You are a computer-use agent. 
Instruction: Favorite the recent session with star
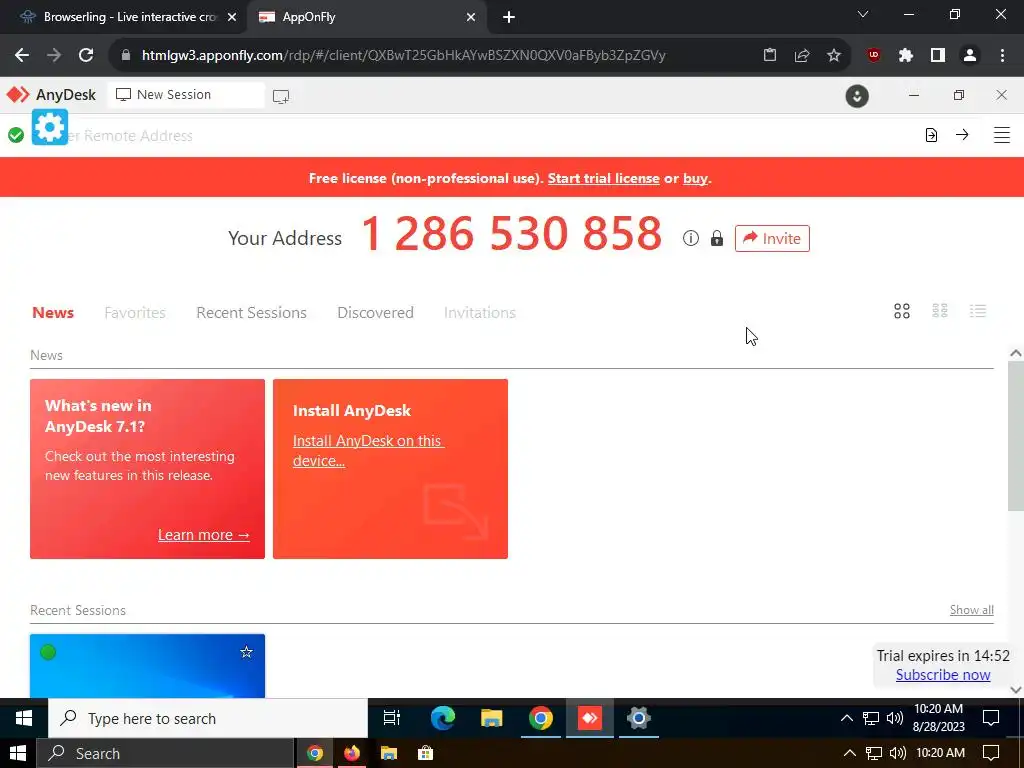pos(246,652)
